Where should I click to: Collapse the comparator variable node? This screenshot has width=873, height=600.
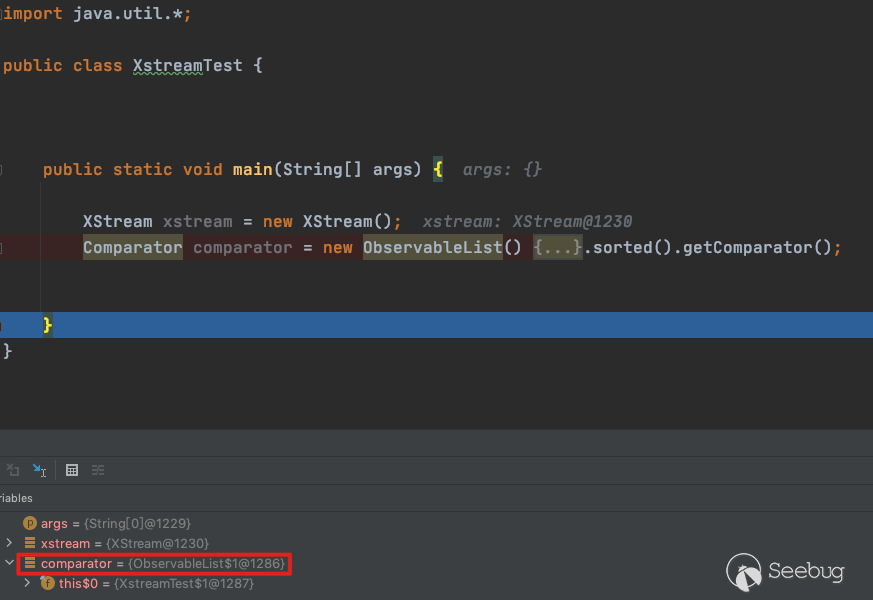pyautogui.click(x=9, y=563)
